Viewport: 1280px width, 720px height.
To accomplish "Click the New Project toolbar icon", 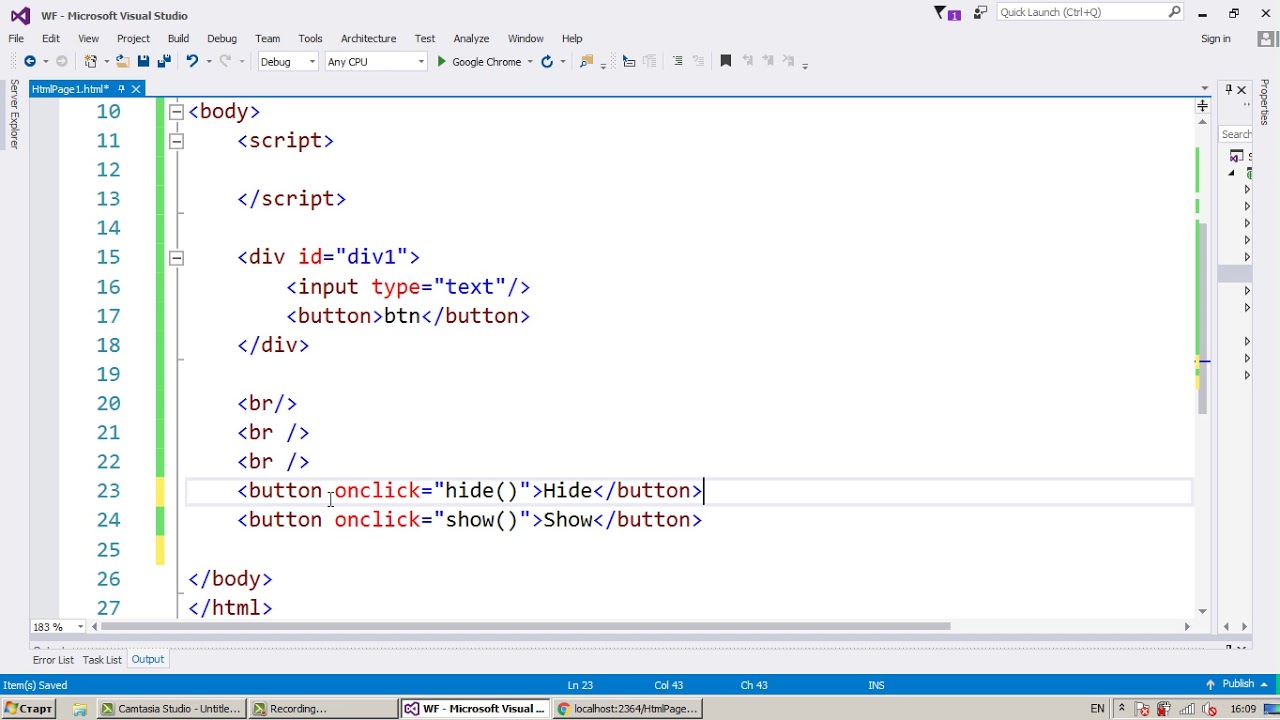I will [x=90, y=62].
